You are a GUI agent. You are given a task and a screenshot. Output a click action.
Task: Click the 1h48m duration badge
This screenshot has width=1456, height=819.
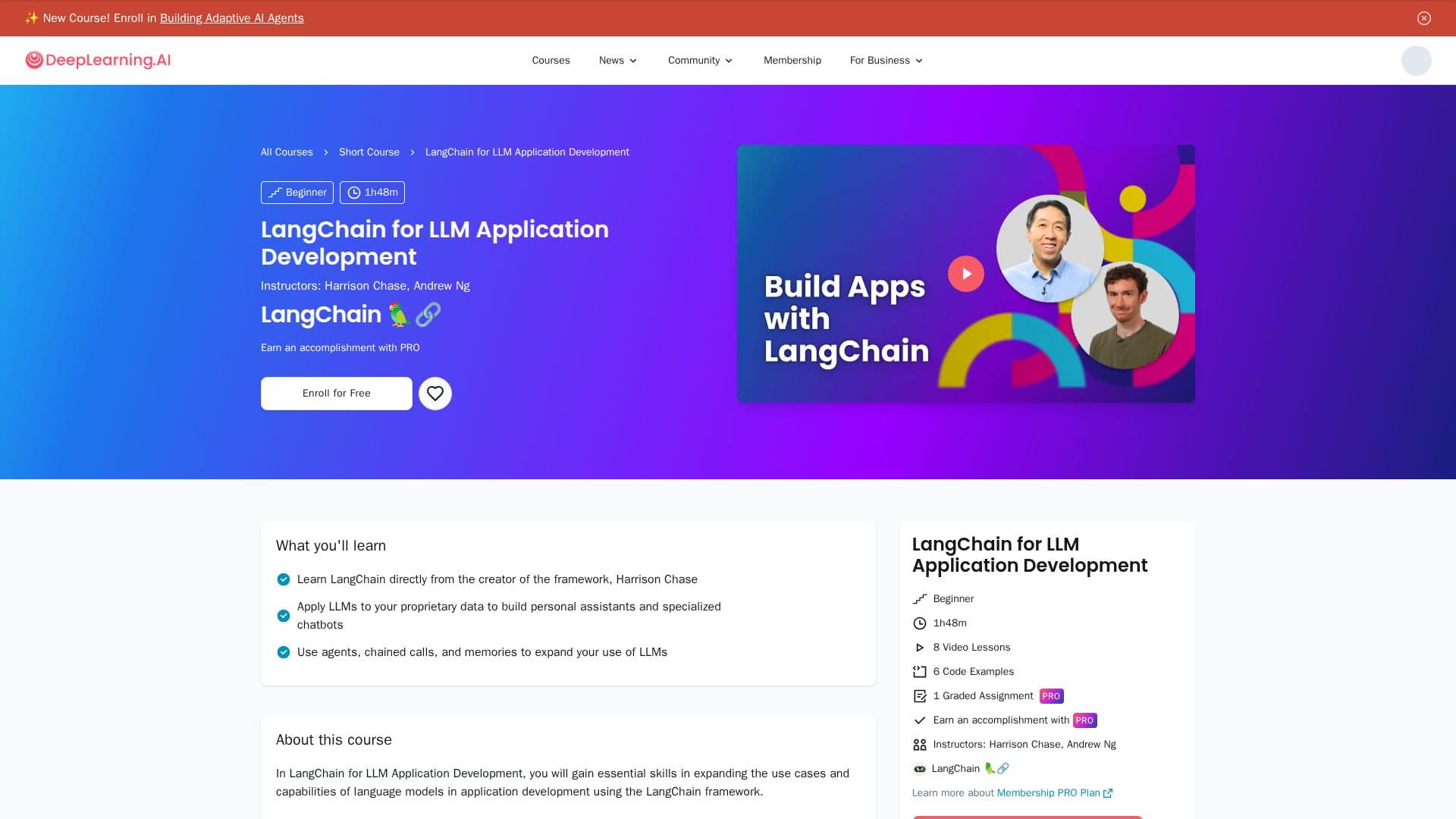coord(372,193)
